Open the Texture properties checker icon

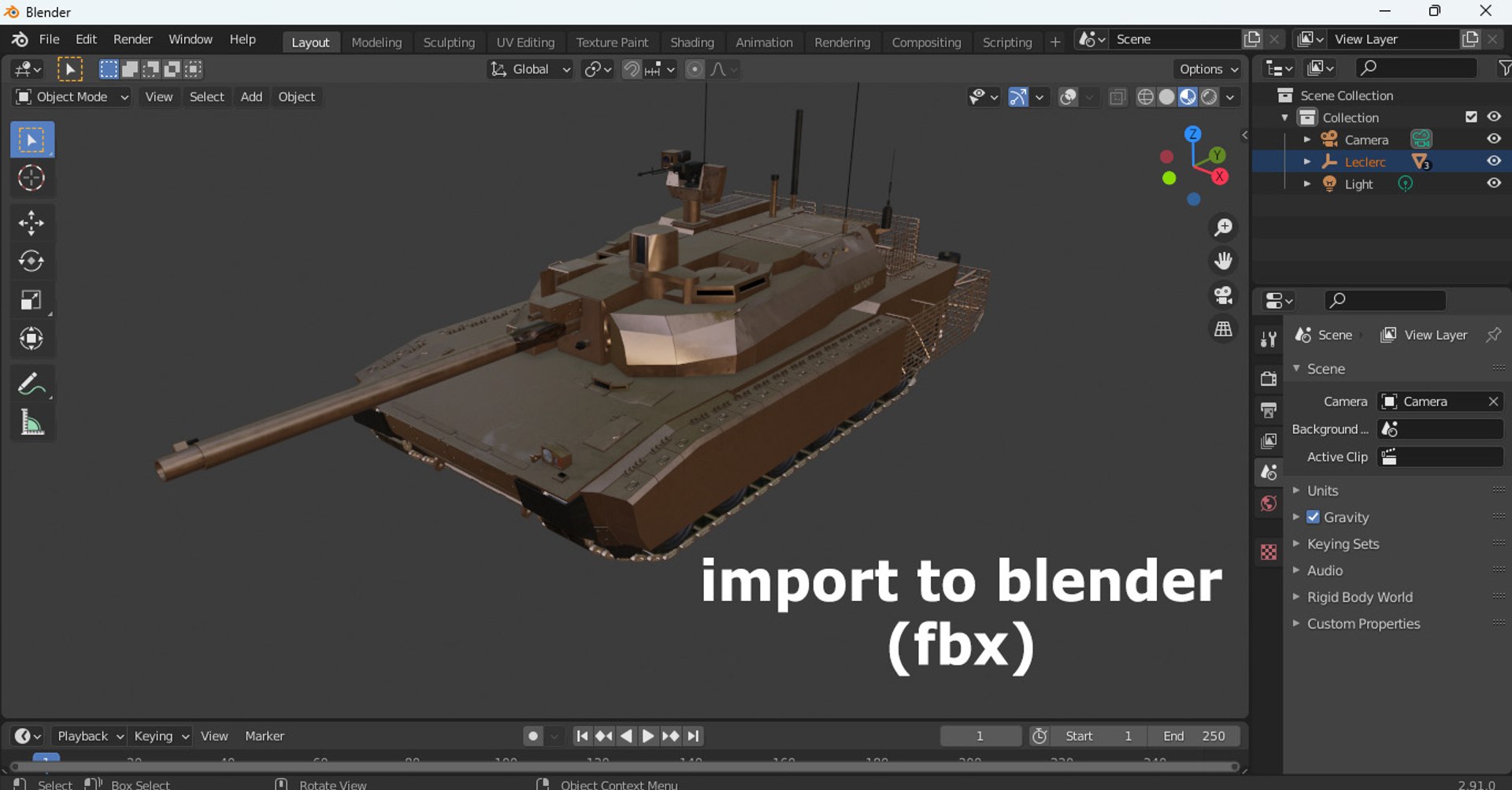(x=1268, y=552)
